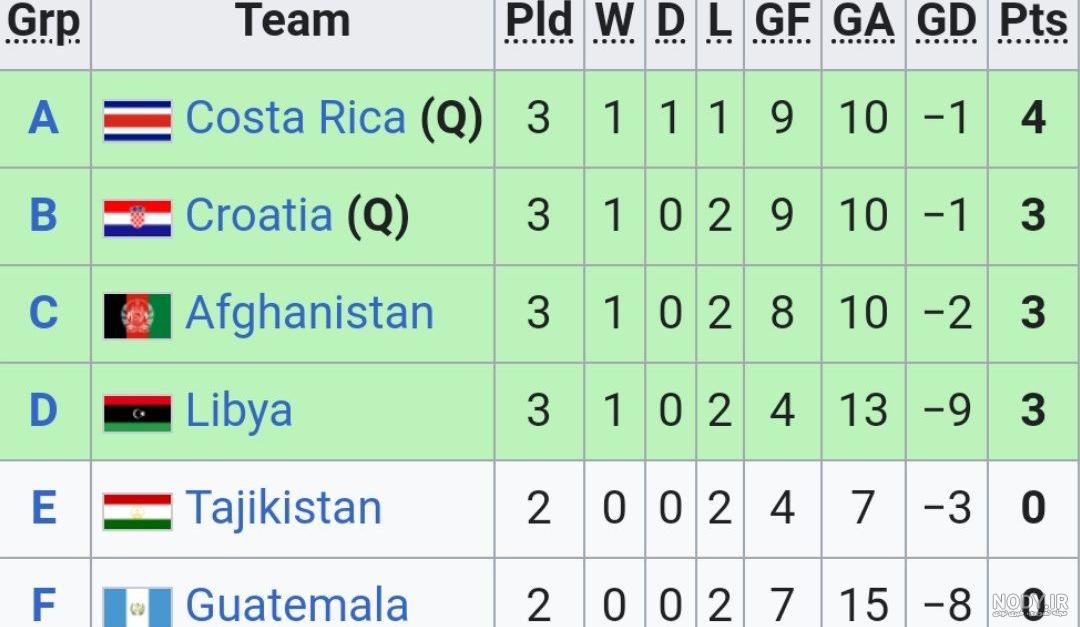
Task: Click the Libya flag icon
Action: tap(137, 413)
